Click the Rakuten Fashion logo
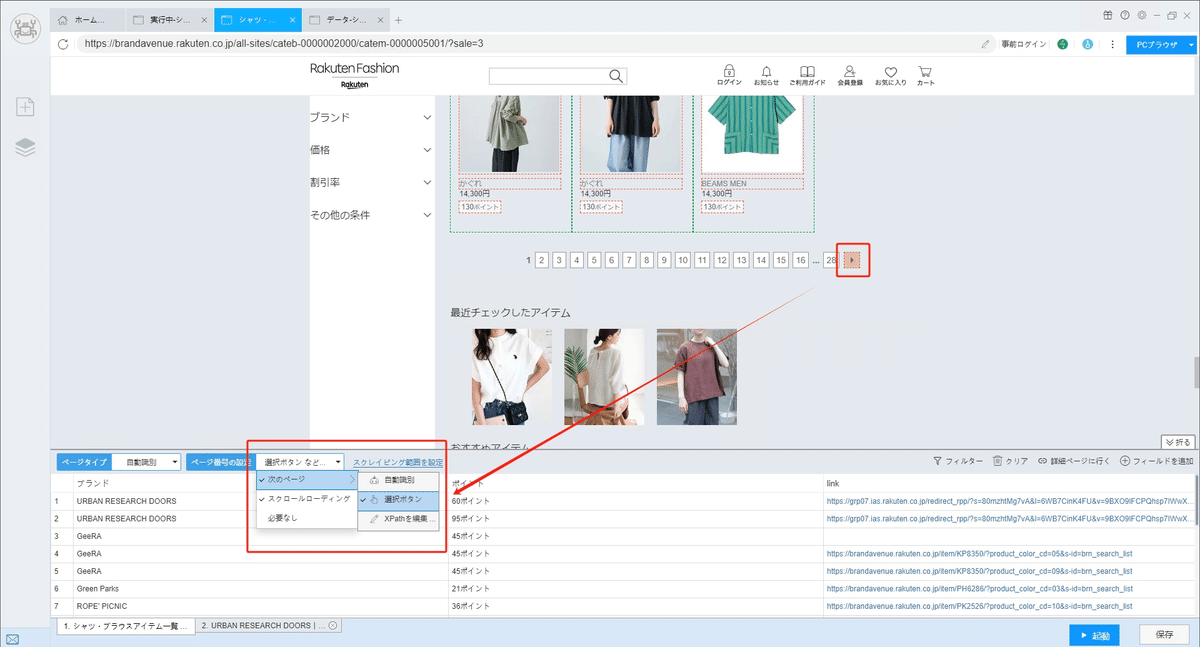 coord(354,75)
